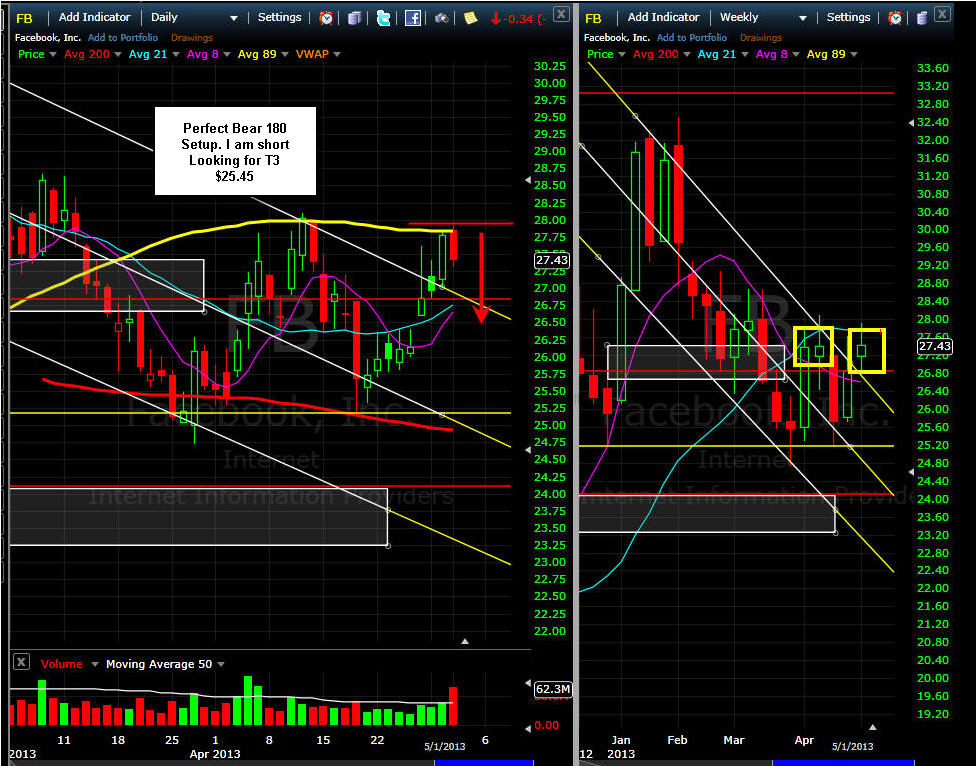Open the Add Indicator menu in the Weekly chart
This screenshot has height=766, width=976.
[x=664, y=17]
